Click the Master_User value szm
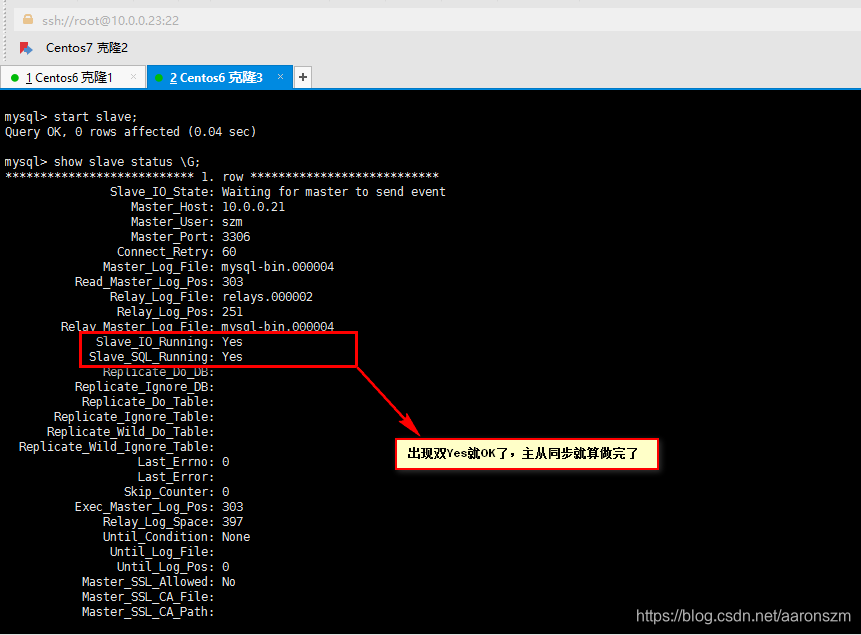This screenshot has width=861, height=635. 232,222
